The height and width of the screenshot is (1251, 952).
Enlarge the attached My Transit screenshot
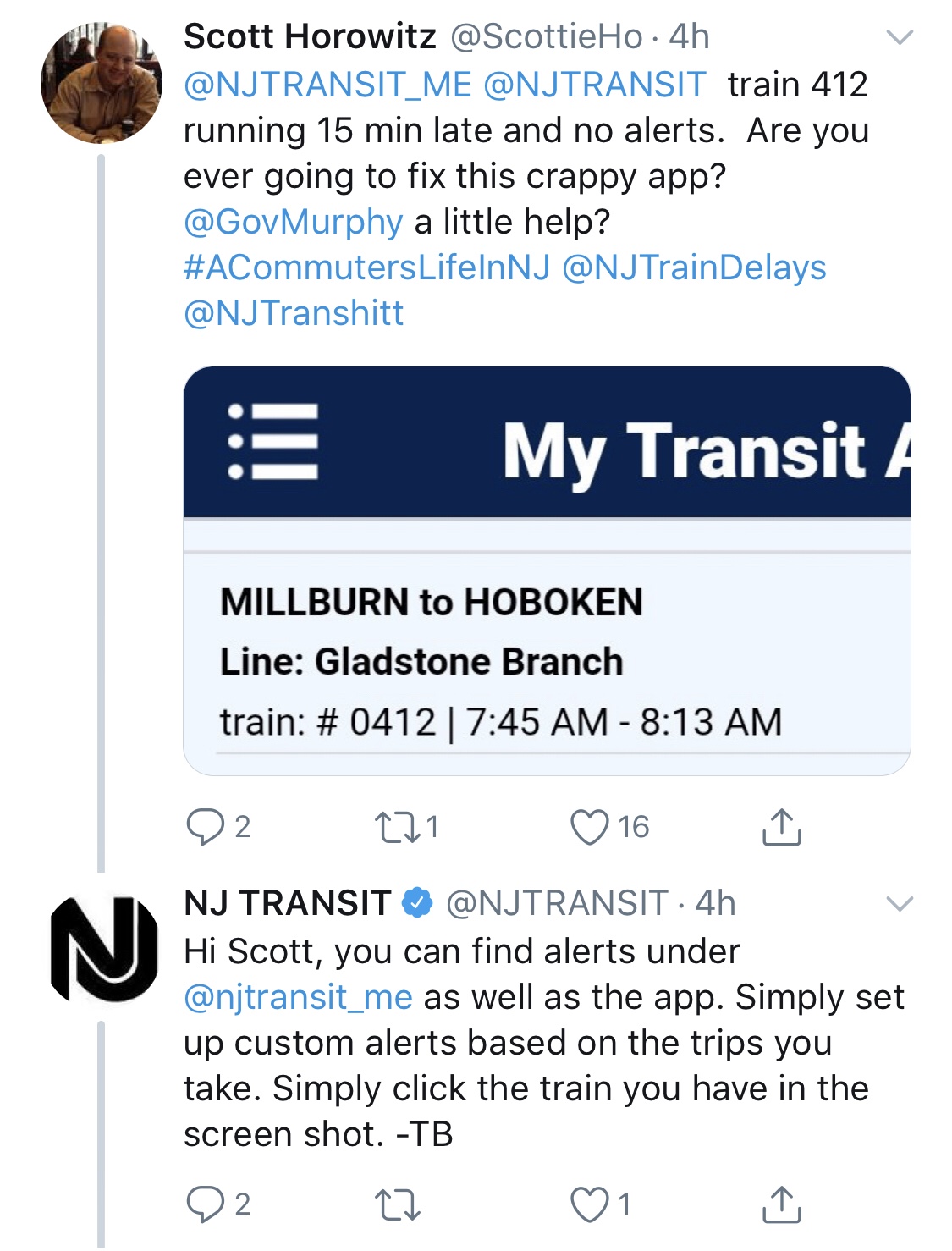tap(547, 643)
